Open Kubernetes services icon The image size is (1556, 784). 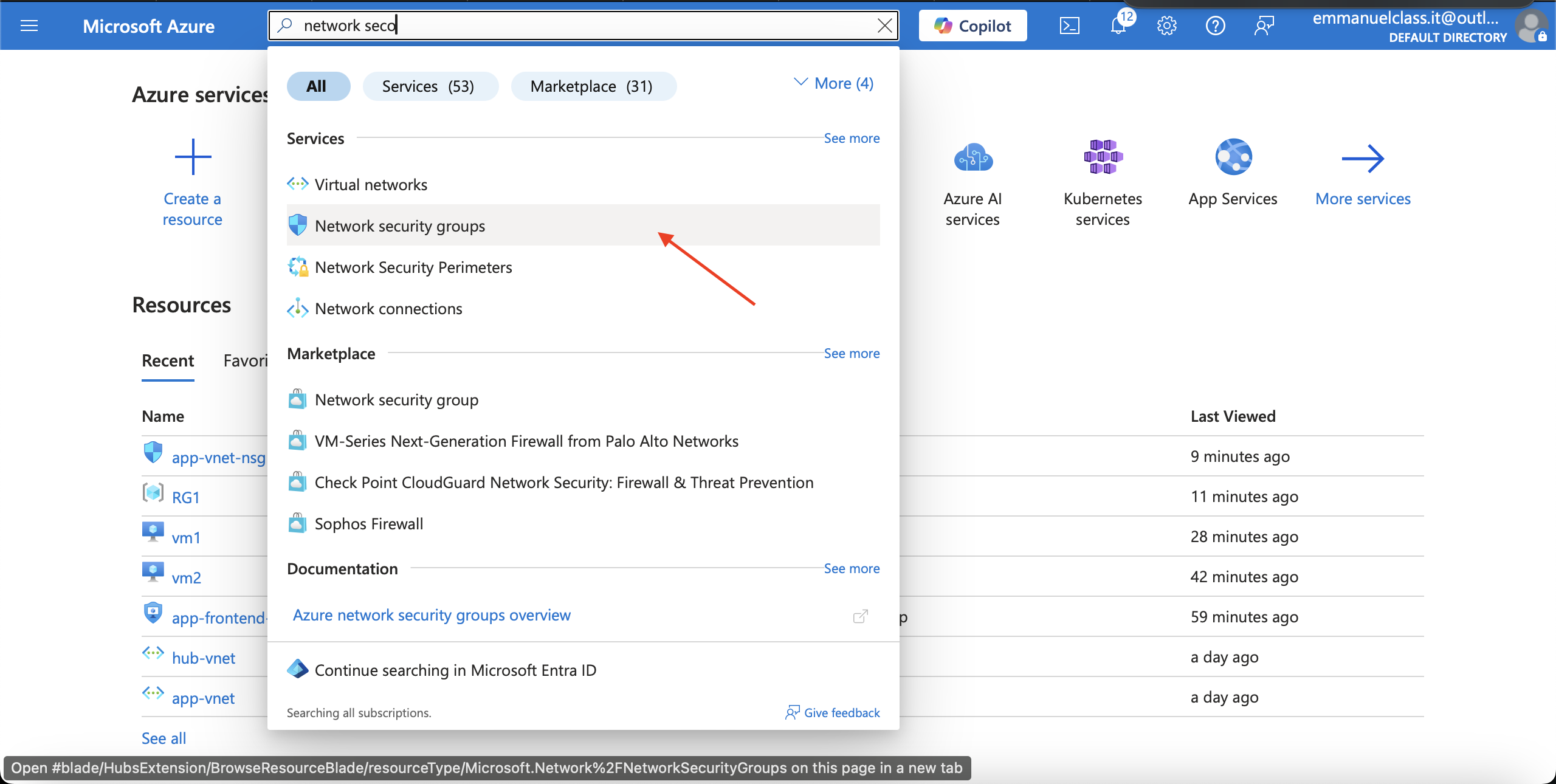pyautogui.click(x=1103, y=157)
